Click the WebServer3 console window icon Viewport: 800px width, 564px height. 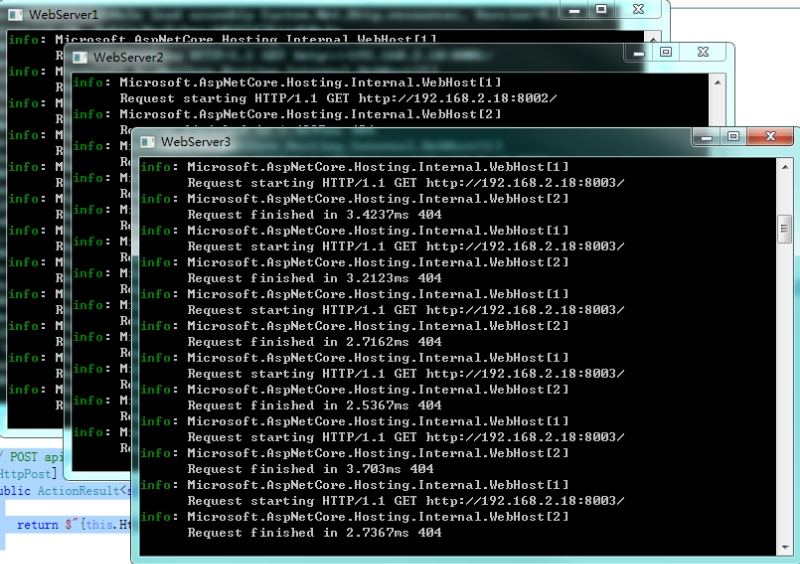pyautogui.click(x=147, y=142)
